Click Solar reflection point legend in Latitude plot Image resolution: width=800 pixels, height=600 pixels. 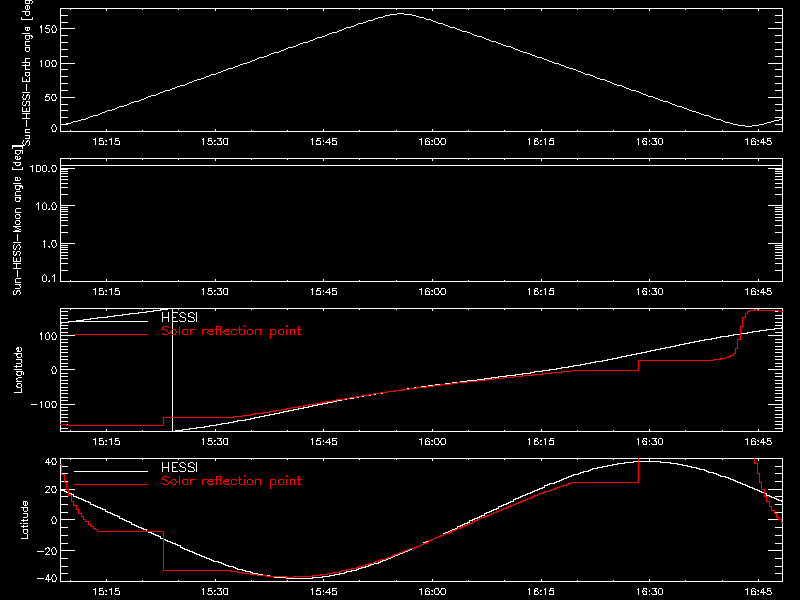tap(231, 481)
